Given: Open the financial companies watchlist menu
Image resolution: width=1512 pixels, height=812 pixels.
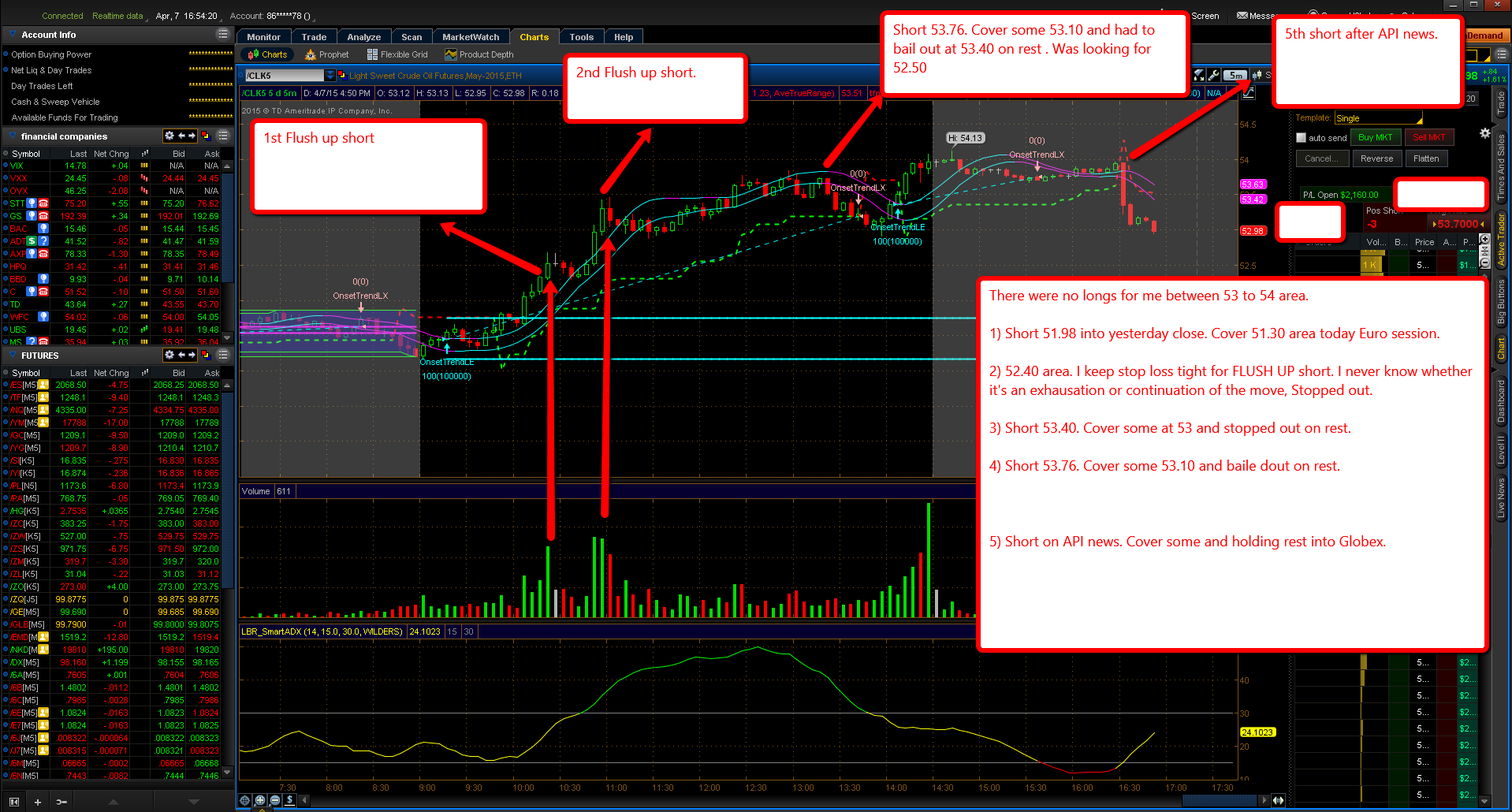Looking at the screenshot, I should (x=223, y=136).
